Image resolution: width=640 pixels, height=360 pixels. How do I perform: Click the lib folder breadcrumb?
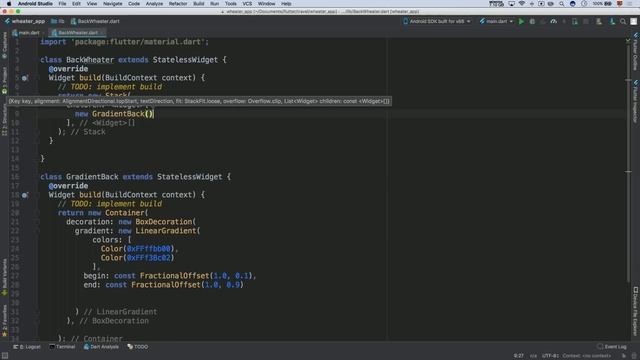(58, 21)
